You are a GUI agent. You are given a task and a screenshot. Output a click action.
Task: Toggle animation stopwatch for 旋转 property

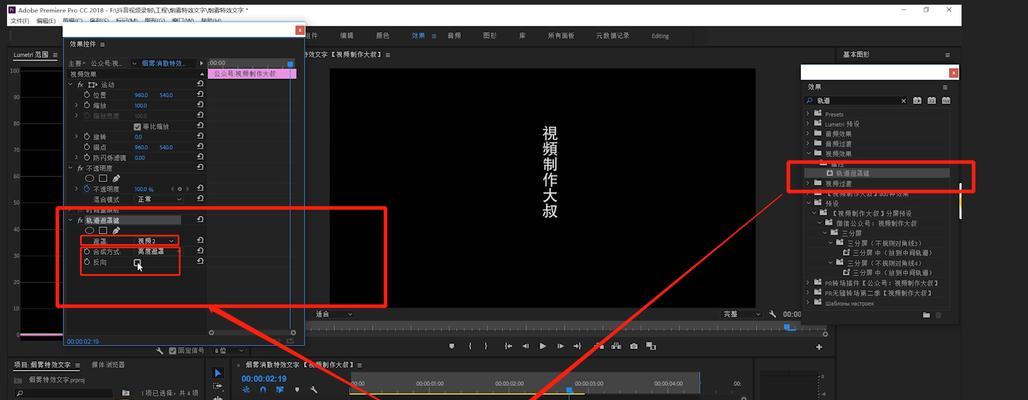(87, 137)
